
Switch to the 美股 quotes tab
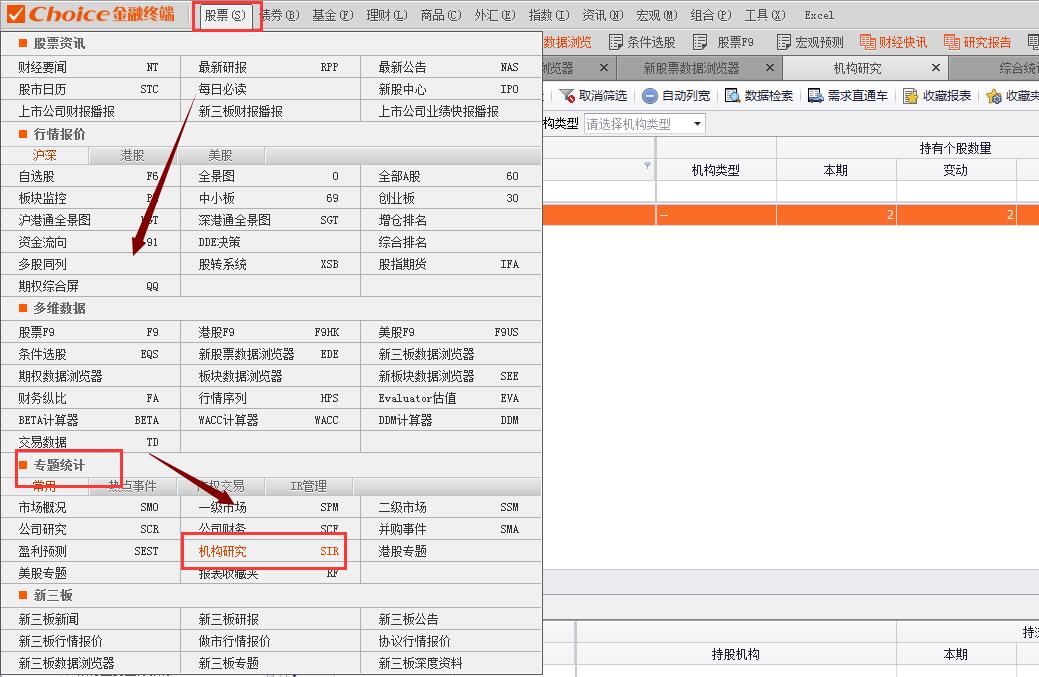click(x=220, y=155)
